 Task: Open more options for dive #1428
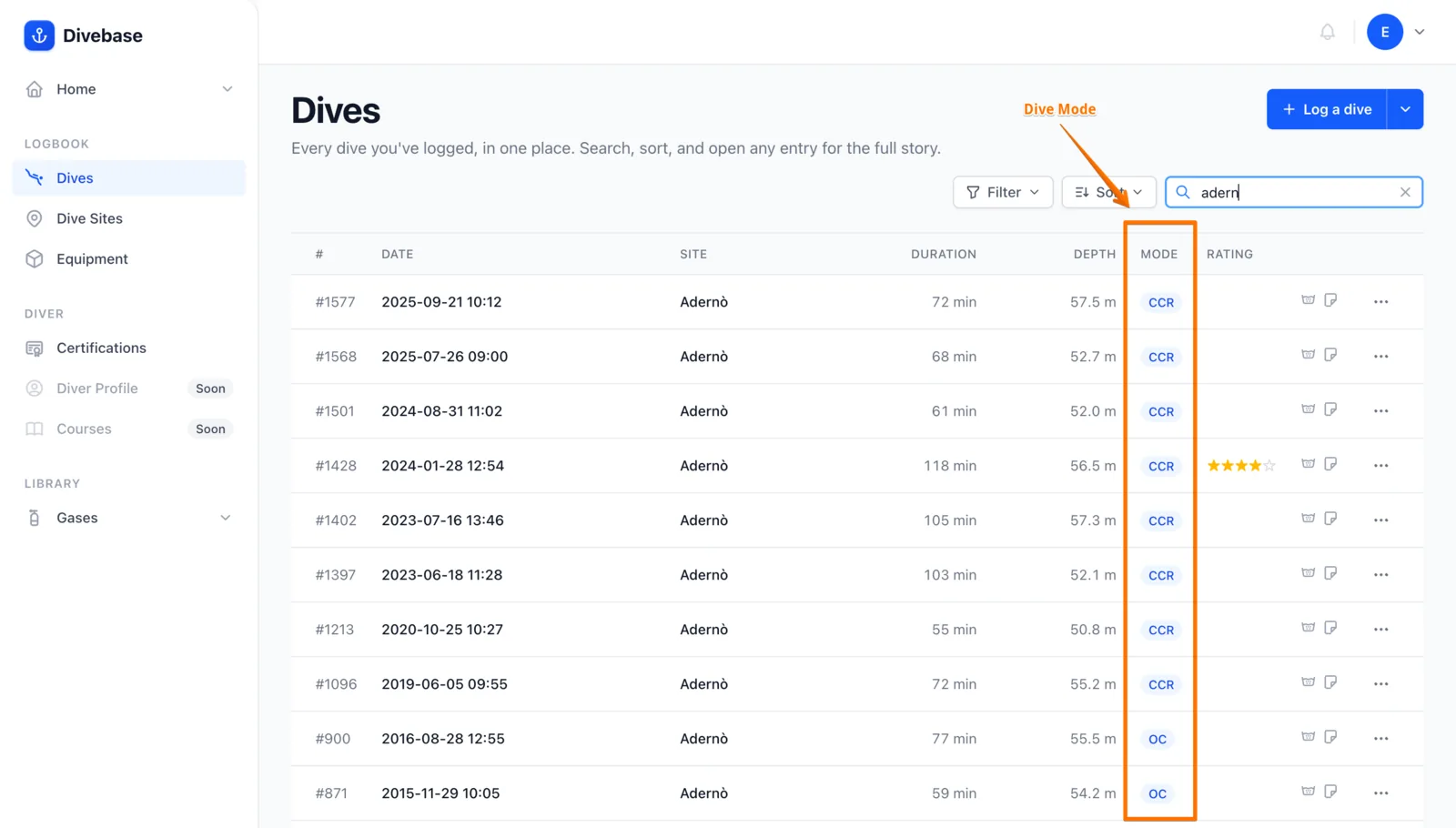(1381, 466)
